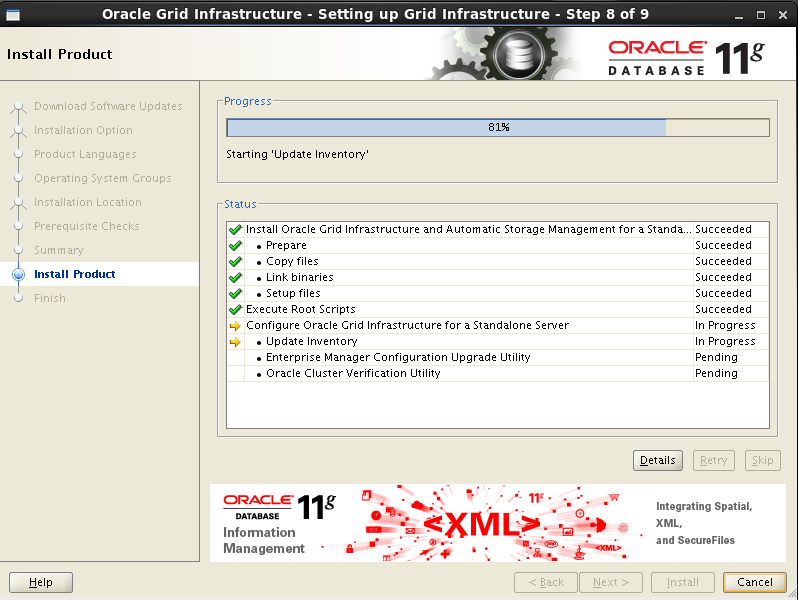The image size is (798, 600).
Task: Click the window resize grip corner
Action: (791, 593)
